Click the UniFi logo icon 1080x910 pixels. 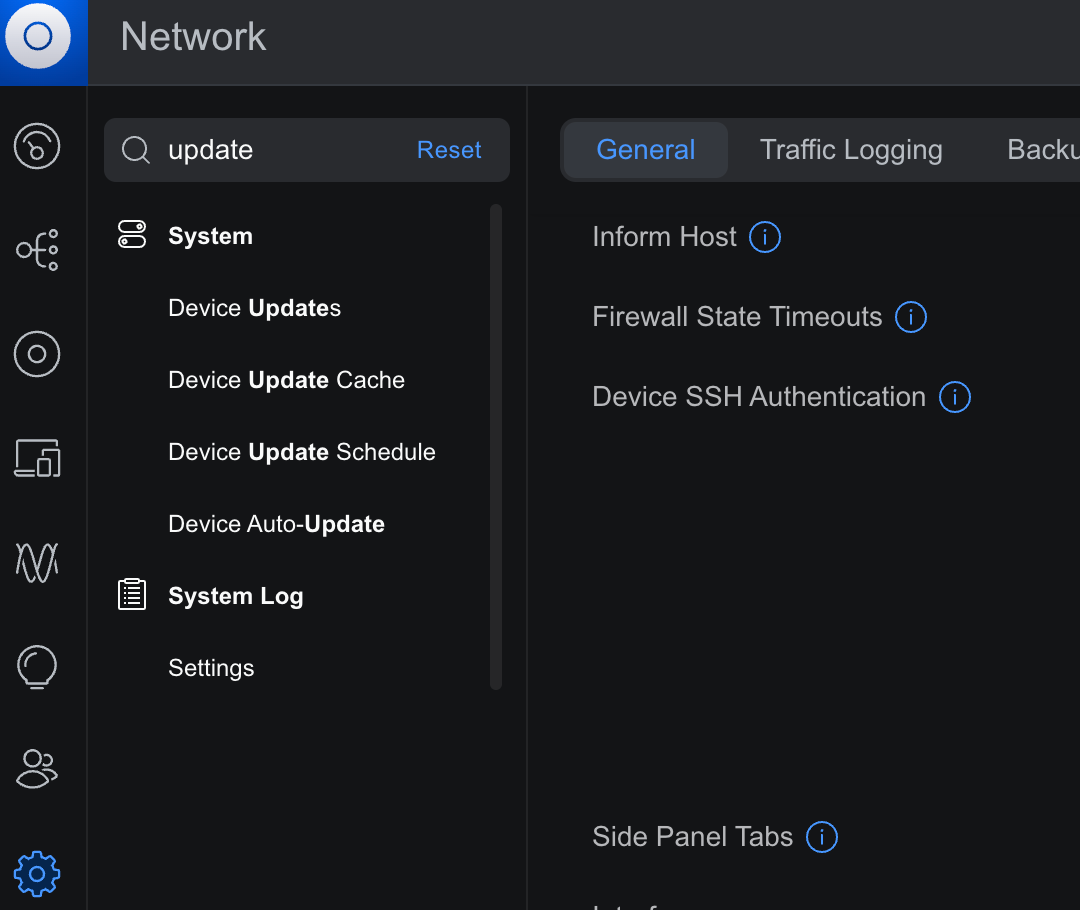coord(38,36)
